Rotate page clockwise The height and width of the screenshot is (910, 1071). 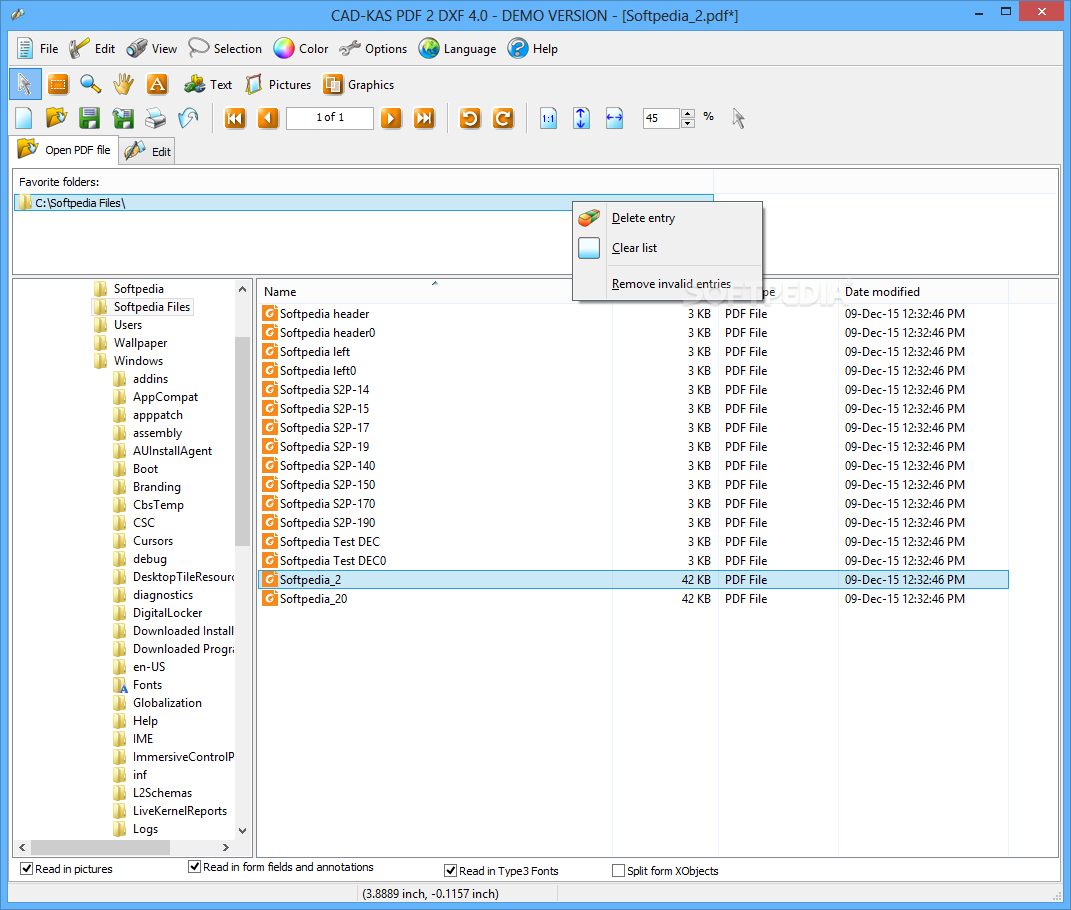pos(503,118)
